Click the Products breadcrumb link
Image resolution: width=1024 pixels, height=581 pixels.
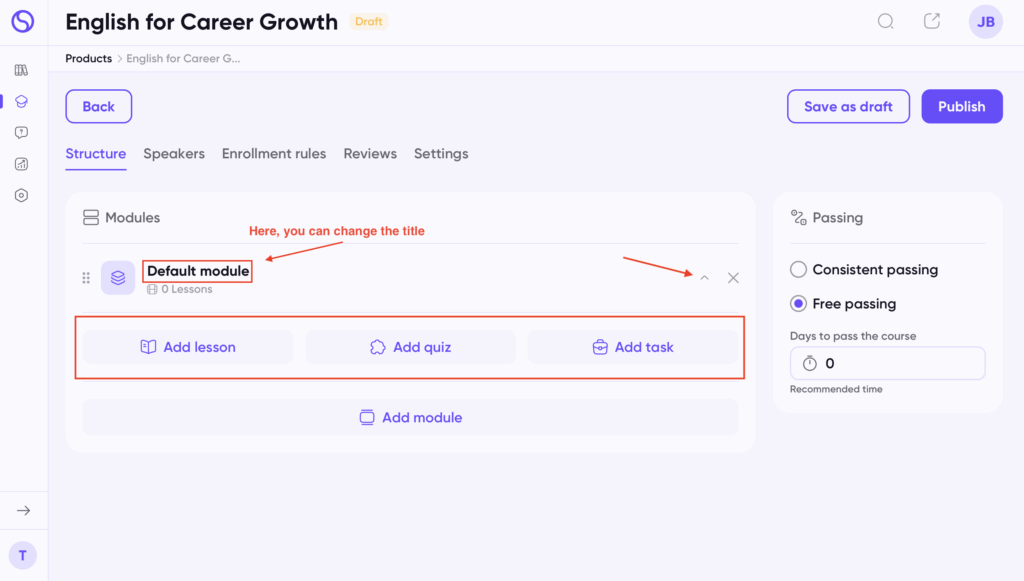pyautogui.click(x=89, y=58)
